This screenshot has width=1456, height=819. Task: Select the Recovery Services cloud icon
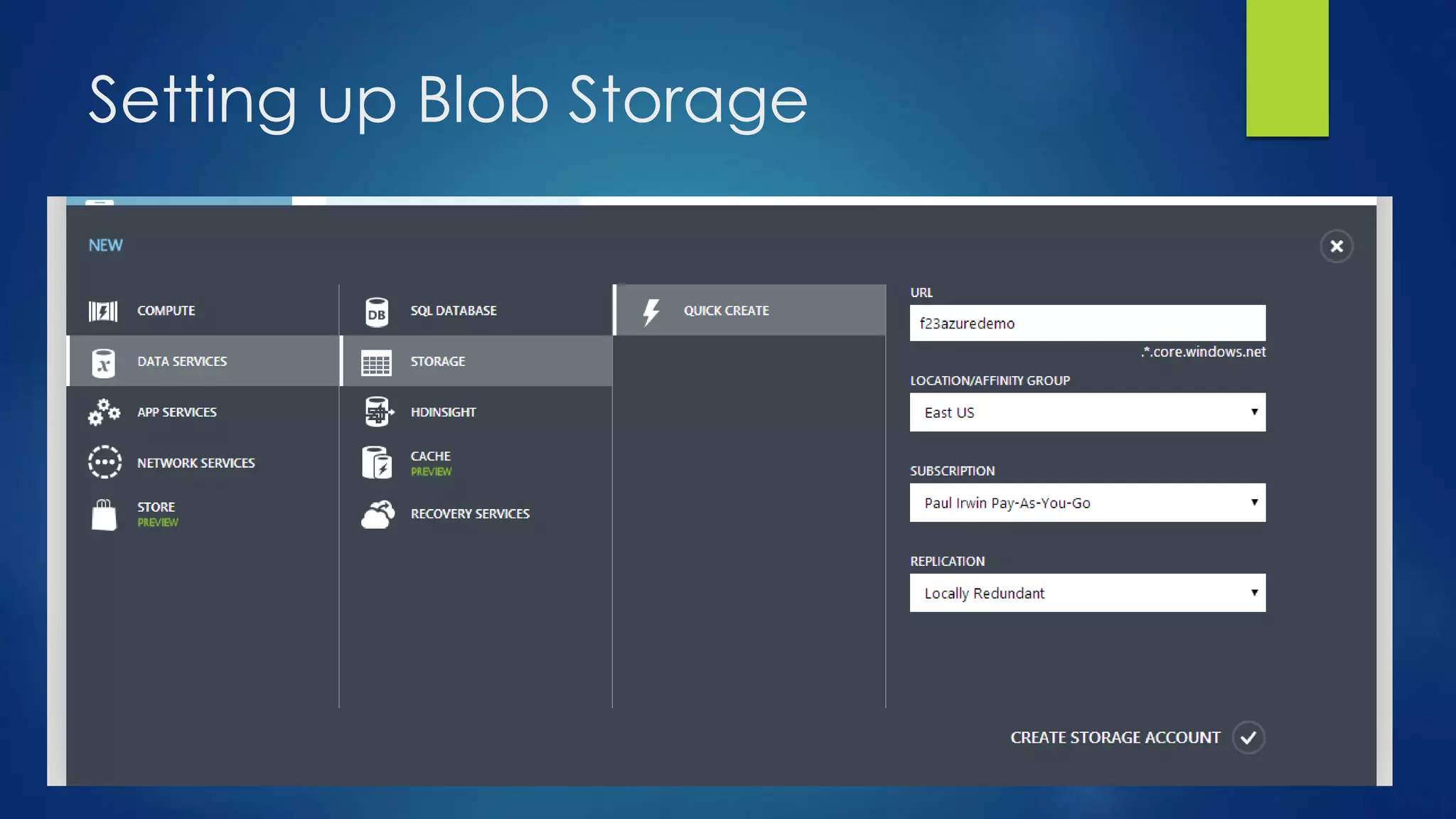(x=378, y=515)
